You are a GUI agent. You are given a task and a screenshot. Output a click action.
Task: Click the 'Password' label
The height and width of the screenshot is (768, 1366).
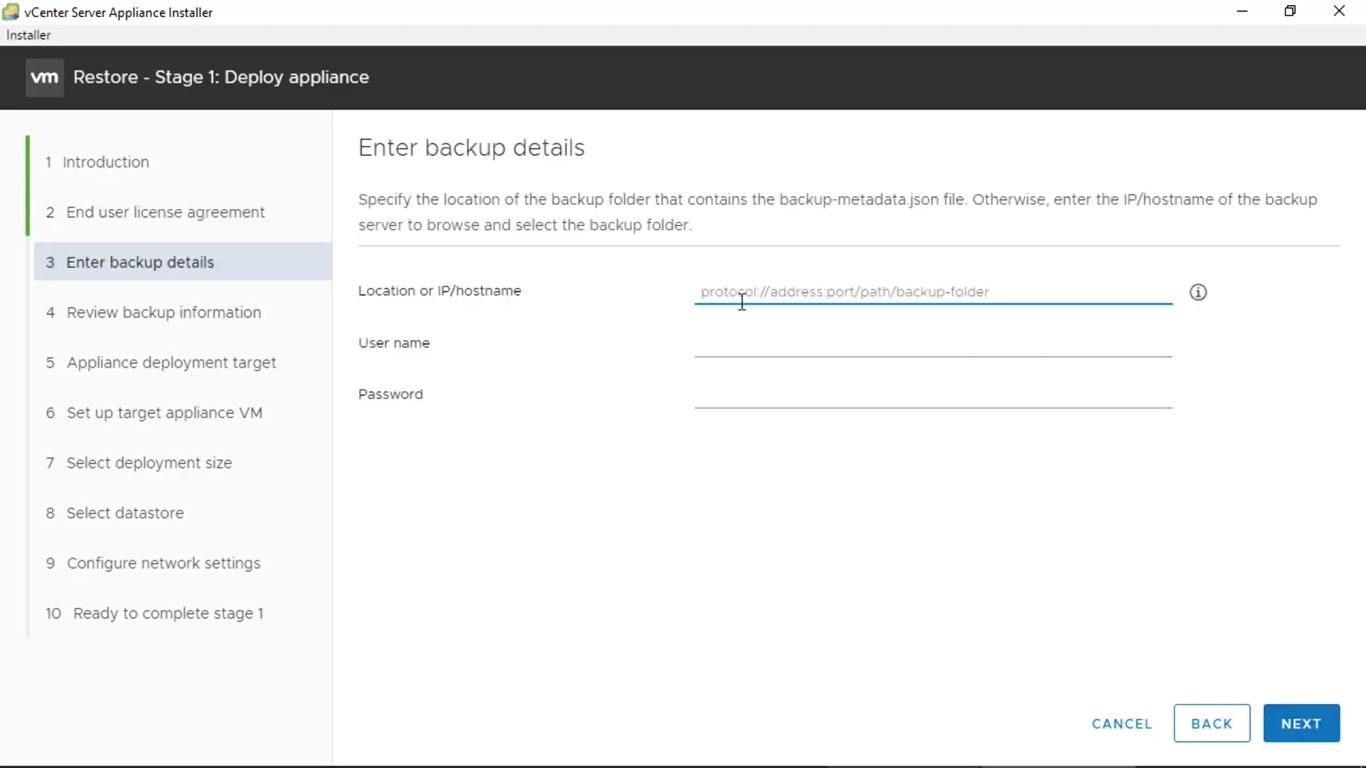tap(391, 394)
